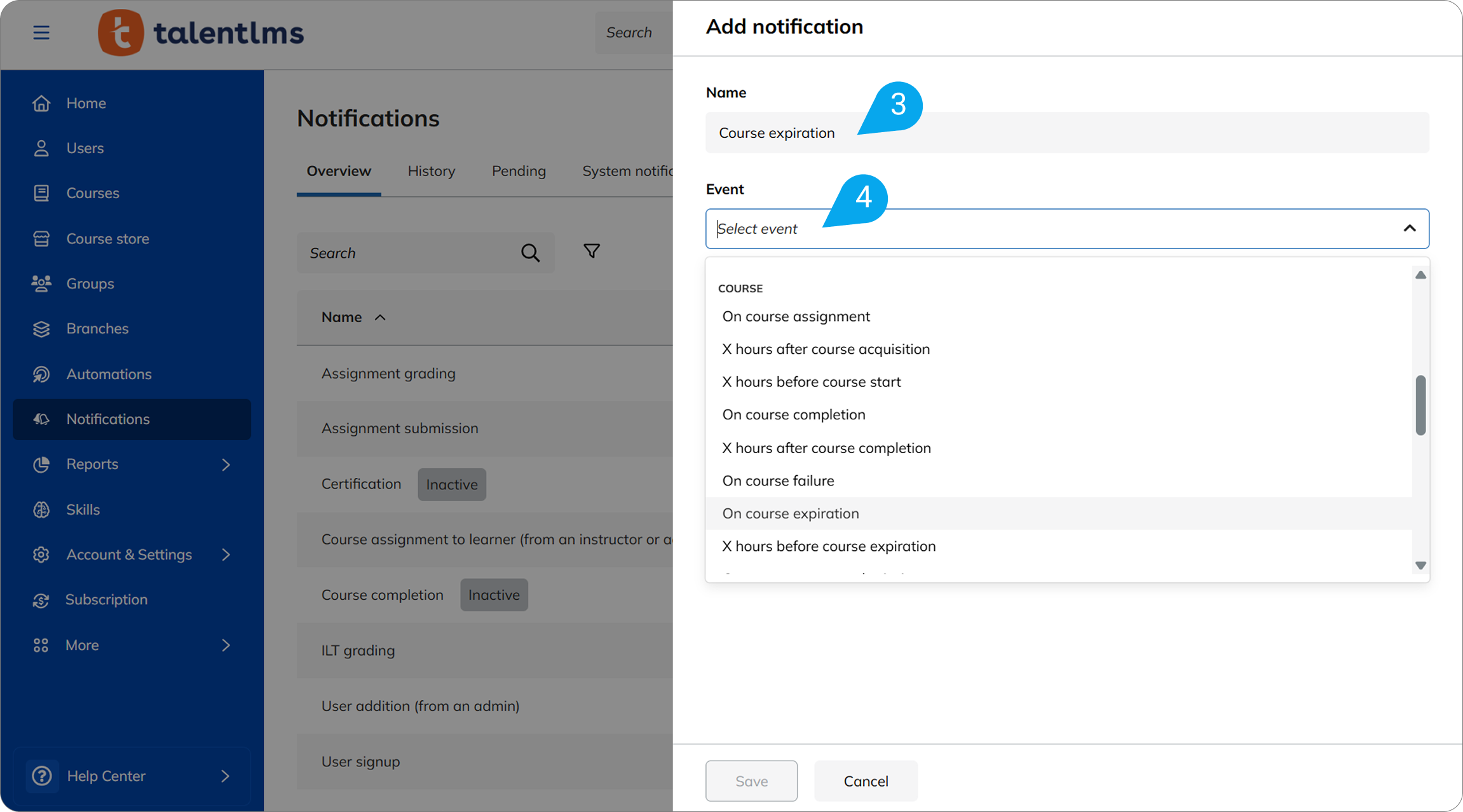This screenshot has width=1463, height=812.
Task: Open the Course store icon
Action: click(x=41, y=239)
